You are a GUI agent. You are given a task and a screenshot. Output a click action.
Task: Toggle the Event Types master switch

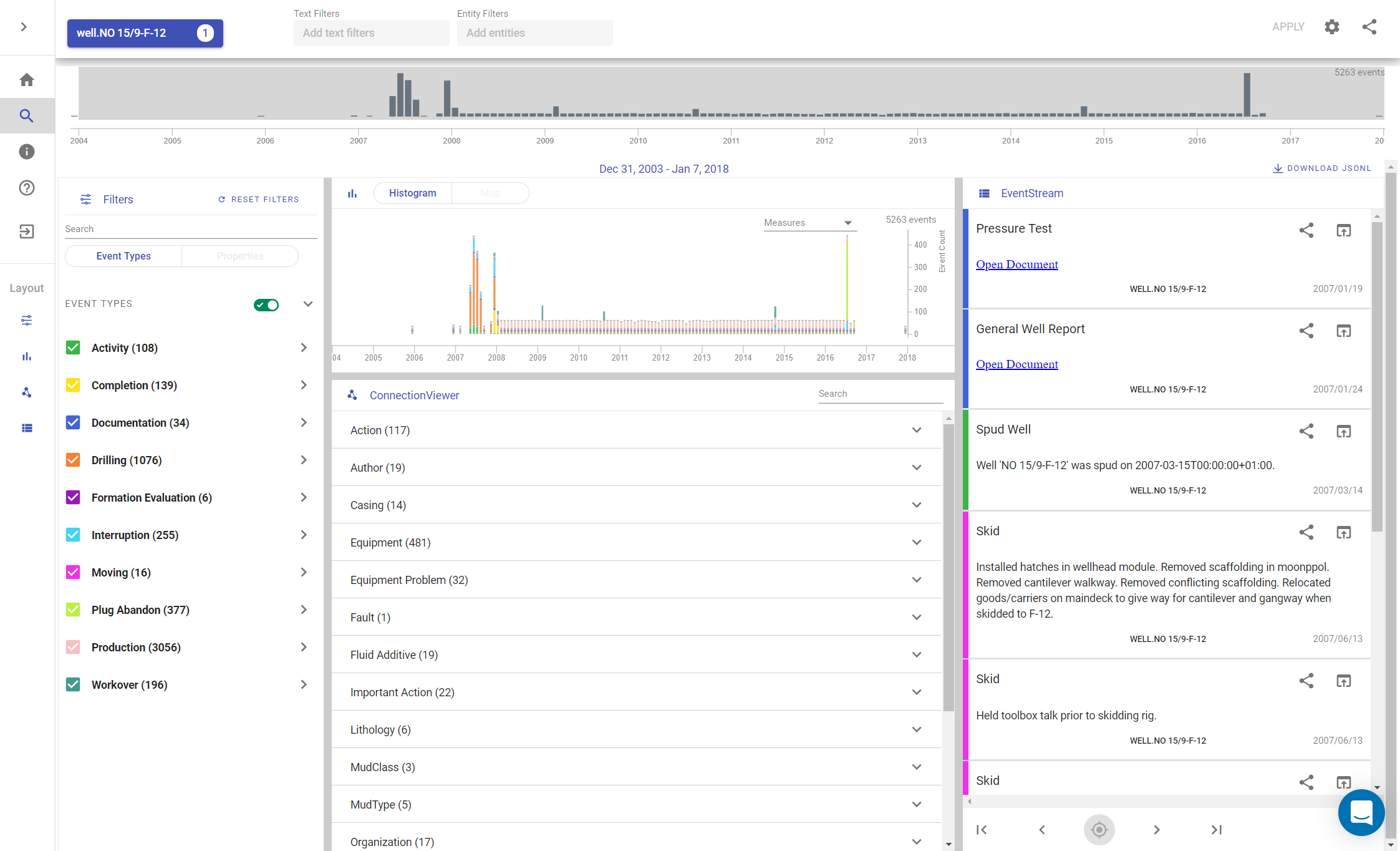[x=266, y=304]
